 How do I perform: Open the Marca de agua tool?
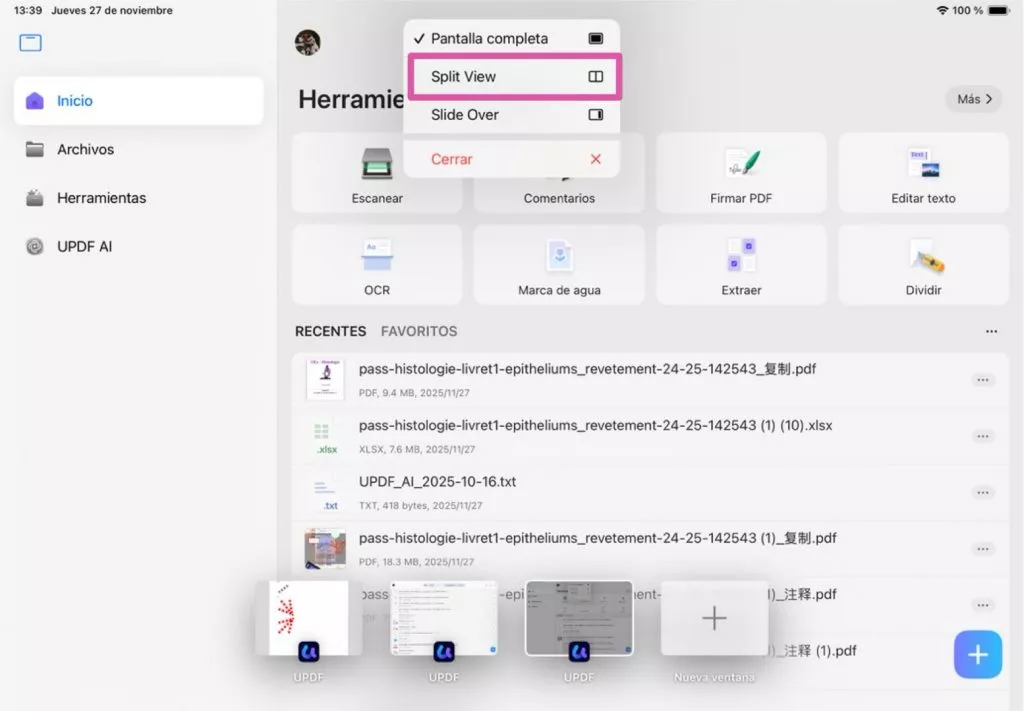click(559, 265)
